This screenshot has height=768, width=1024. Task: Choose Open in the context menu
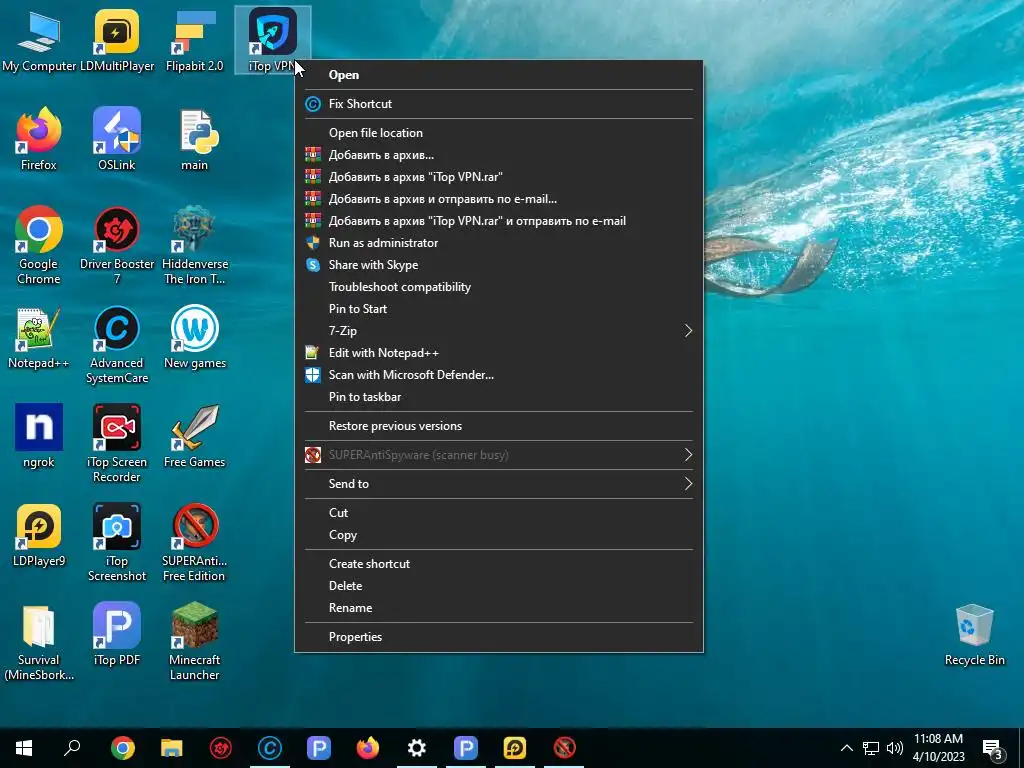[499, 74]
